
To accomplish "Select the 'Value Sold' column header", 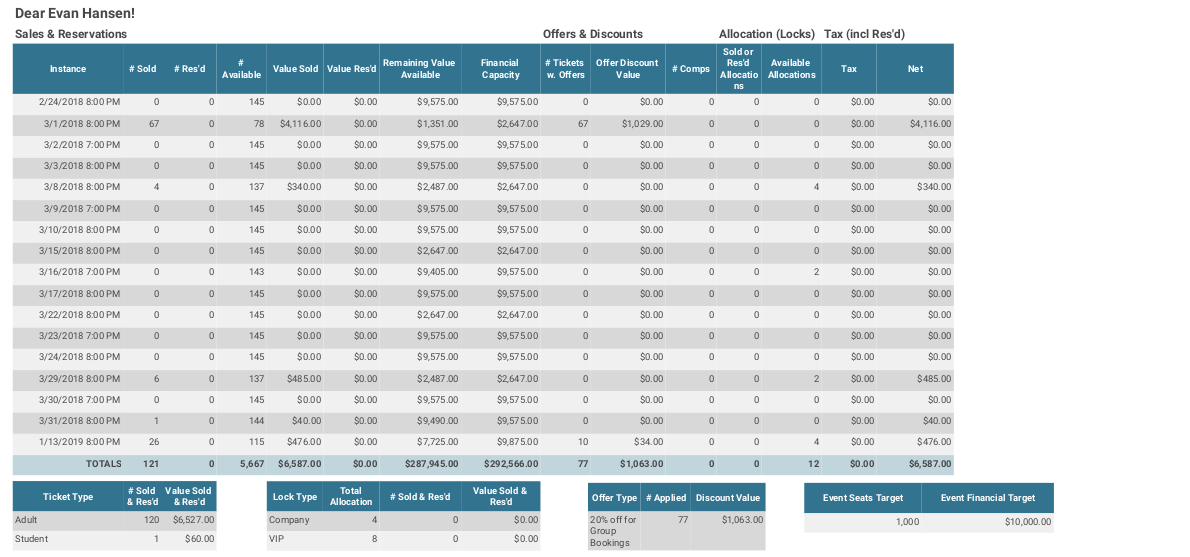I will click(x=295, y=69).
